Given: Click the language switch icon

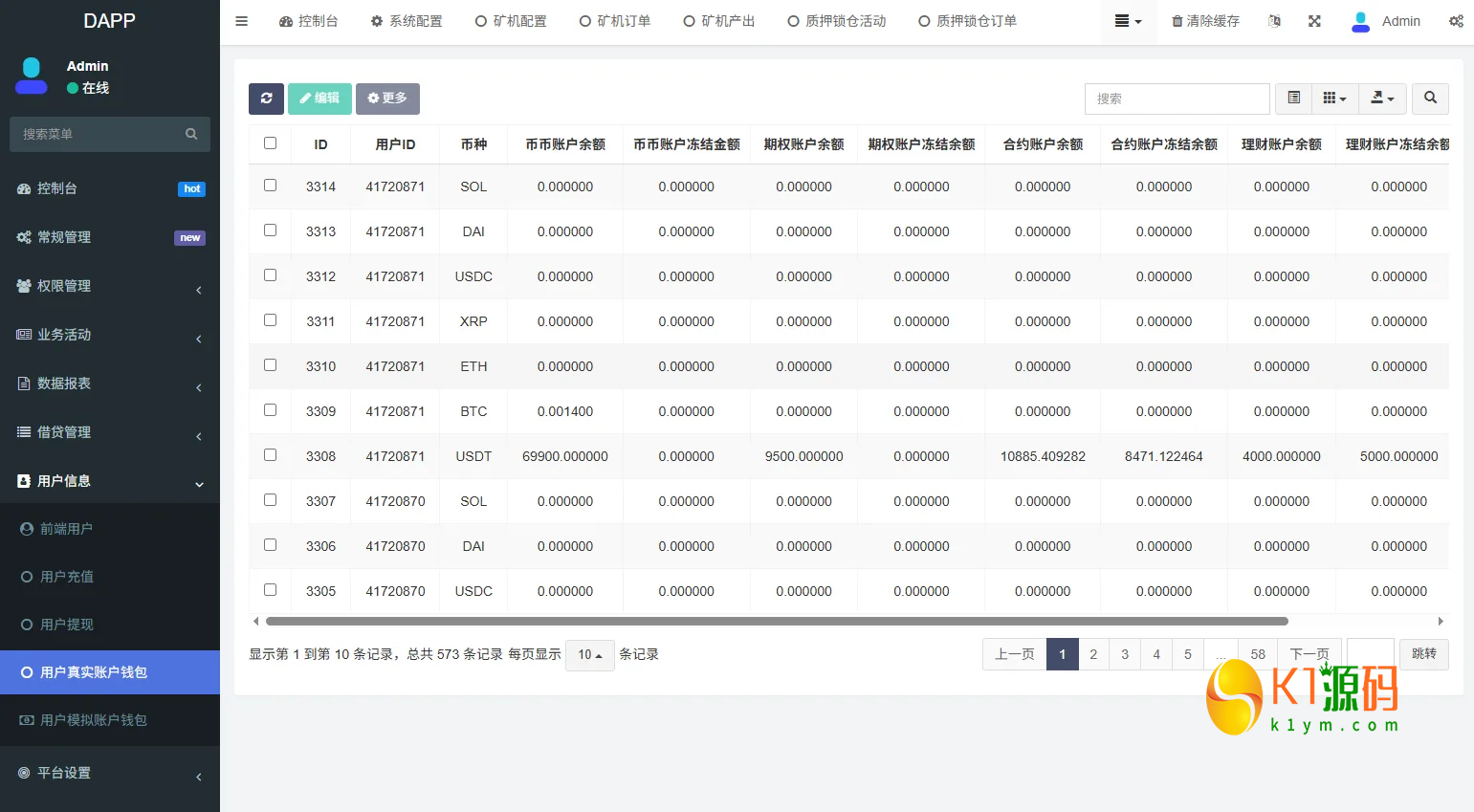Looking at the screenshot, I should pyautogui.click(x=1274, y=21).
